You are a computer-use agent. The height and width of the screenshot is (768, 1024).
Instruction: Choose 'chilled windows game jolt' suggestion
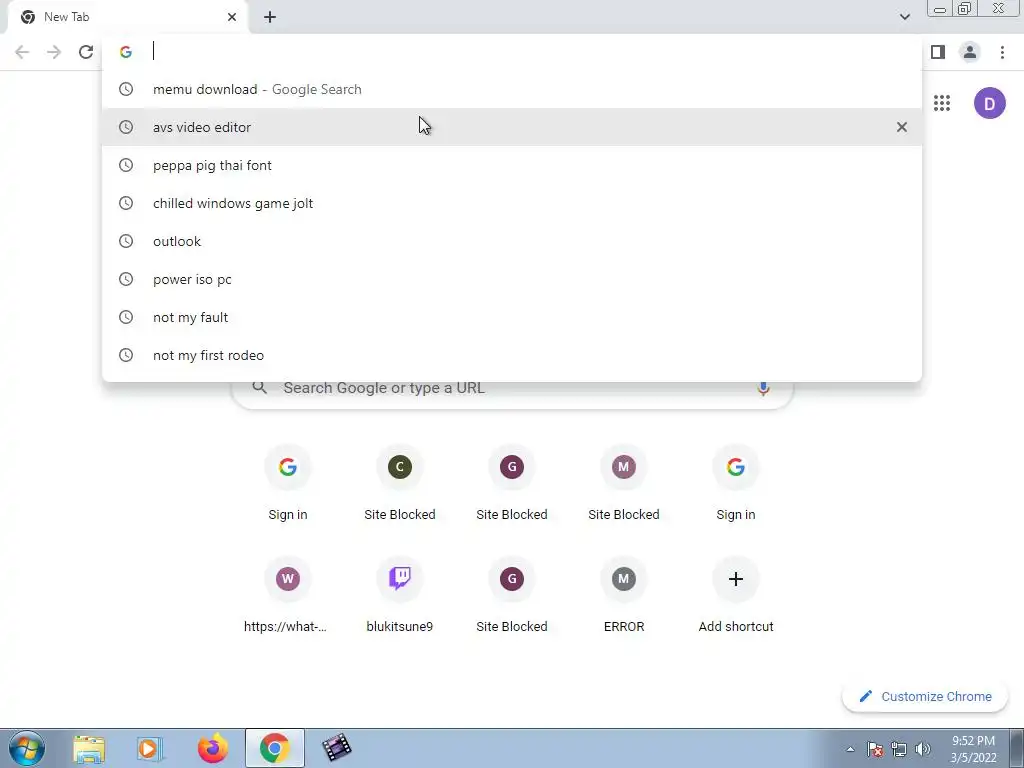pos(511,203)
